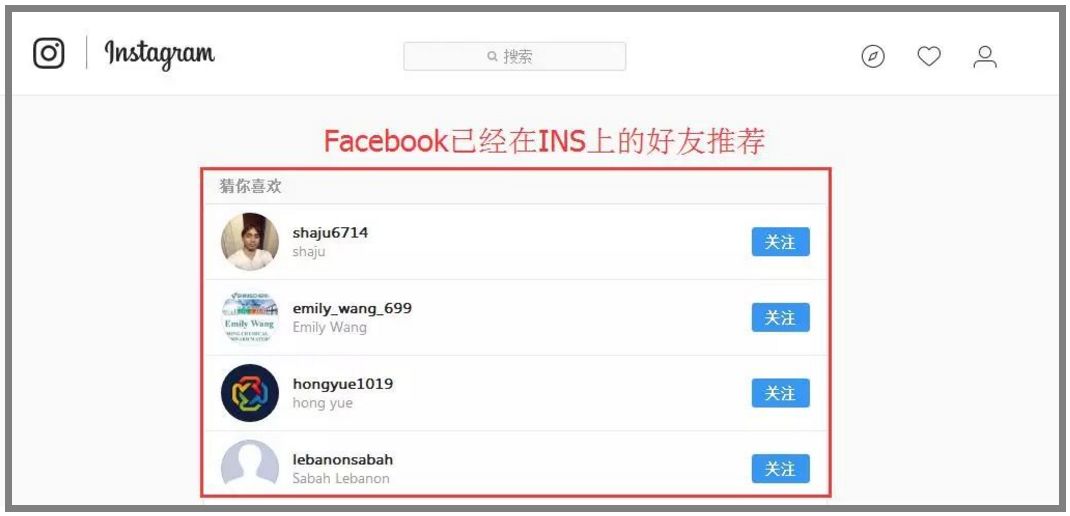Open Emily Wang's avatar thumbnail

pos(250,317)
